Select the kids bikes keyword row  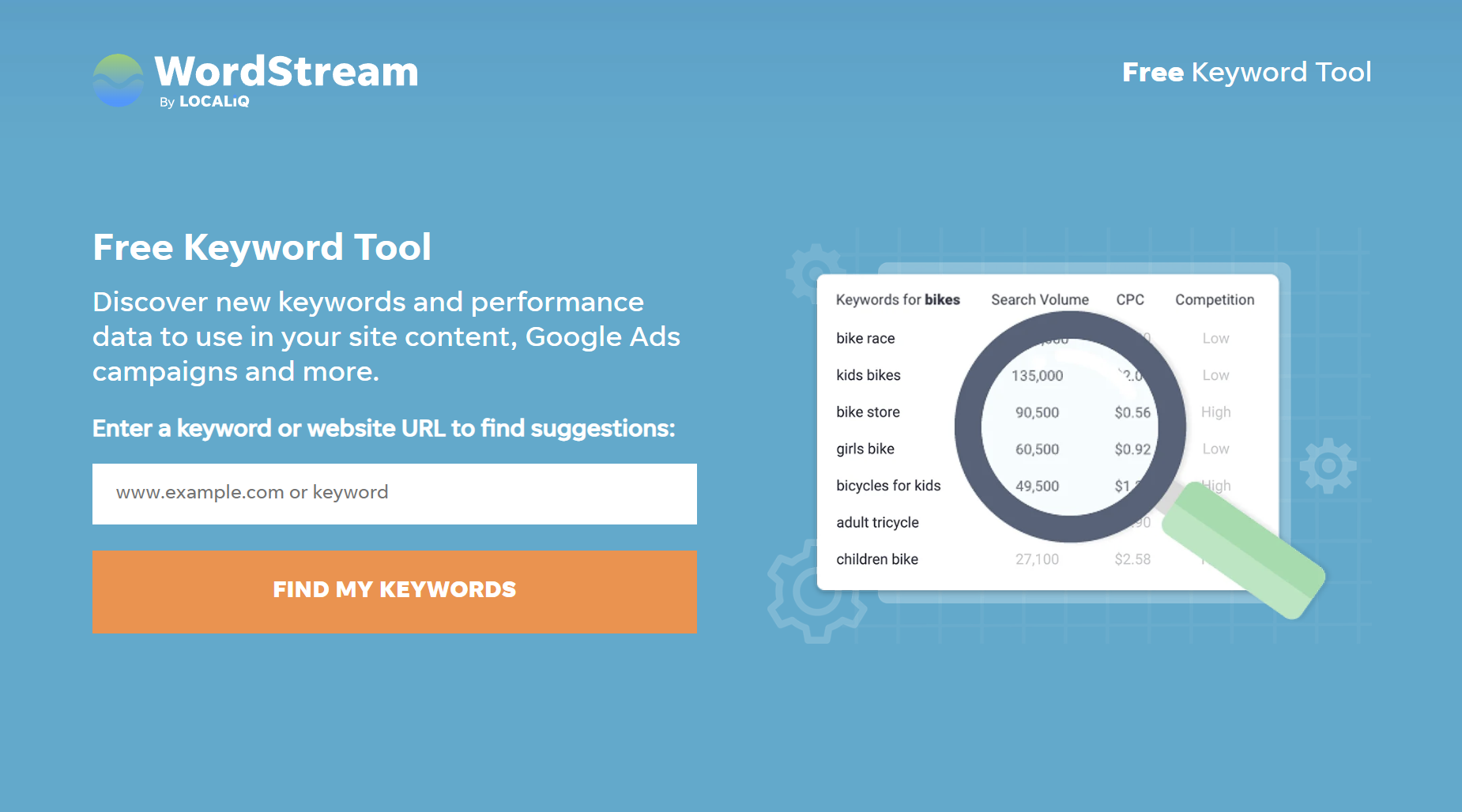tap(1047, 375)
